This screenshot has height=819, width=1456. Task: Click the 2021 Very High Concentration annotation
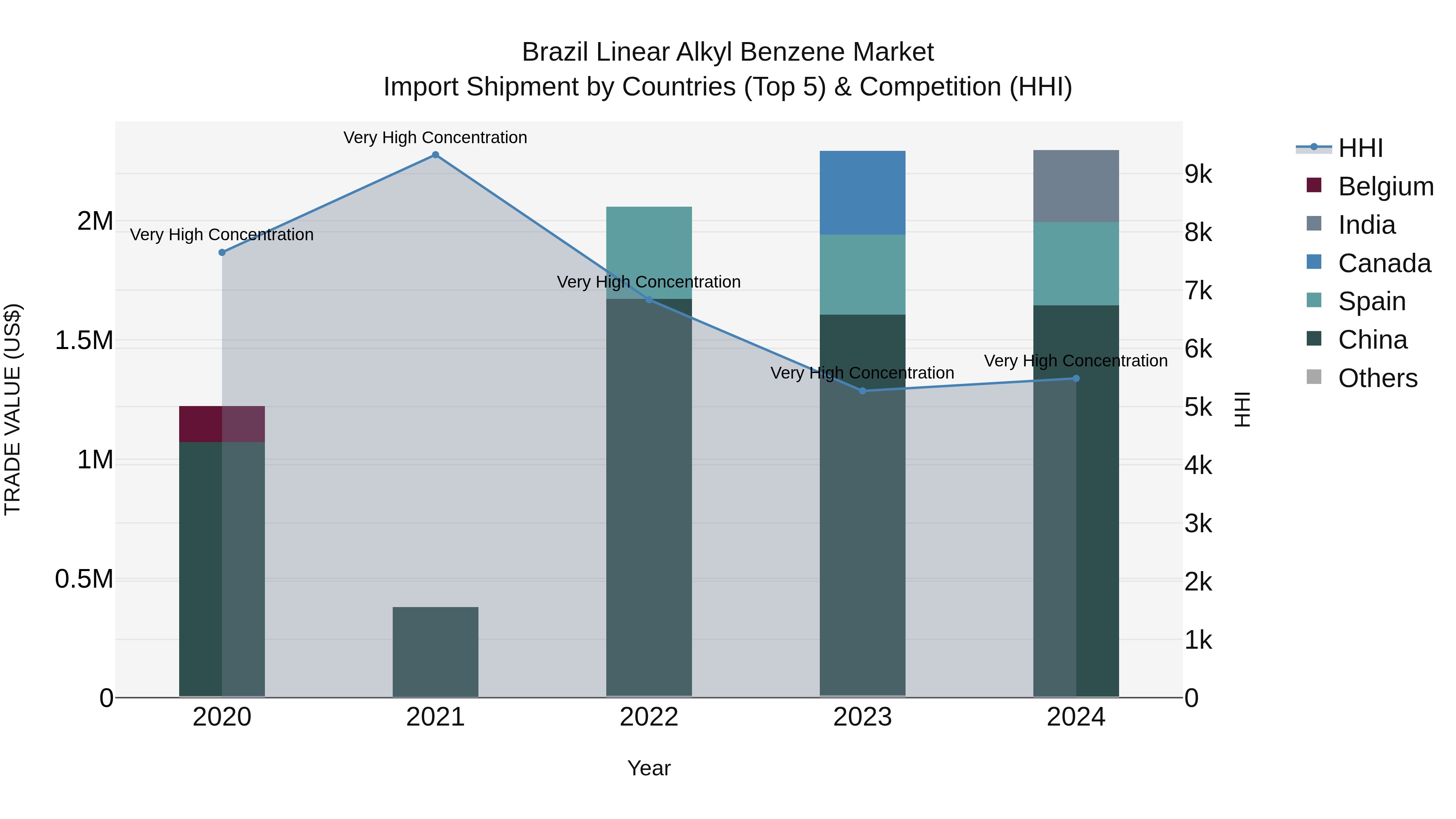pos(435,138)
